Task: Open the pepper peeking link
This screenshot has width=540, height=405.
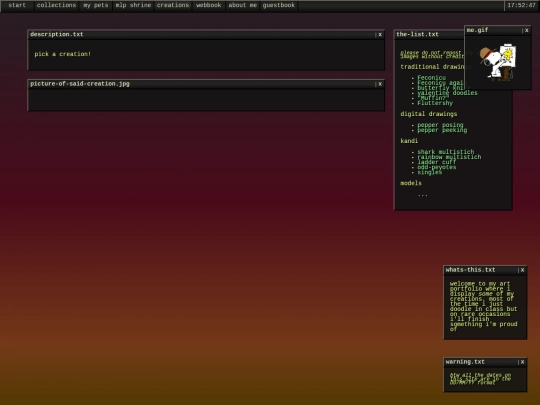Action: click(442, 130)
